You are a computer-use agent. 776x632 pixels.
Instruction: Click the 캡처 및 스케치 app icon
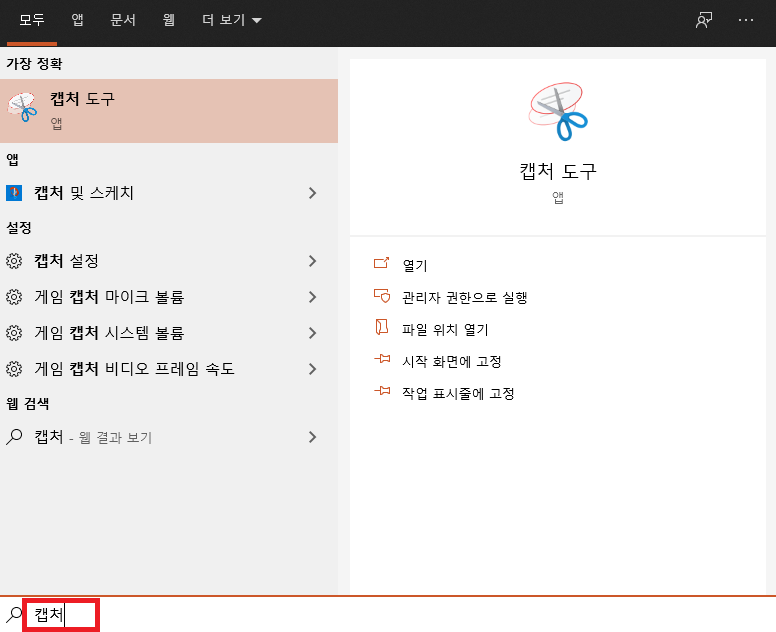[14, 193]
